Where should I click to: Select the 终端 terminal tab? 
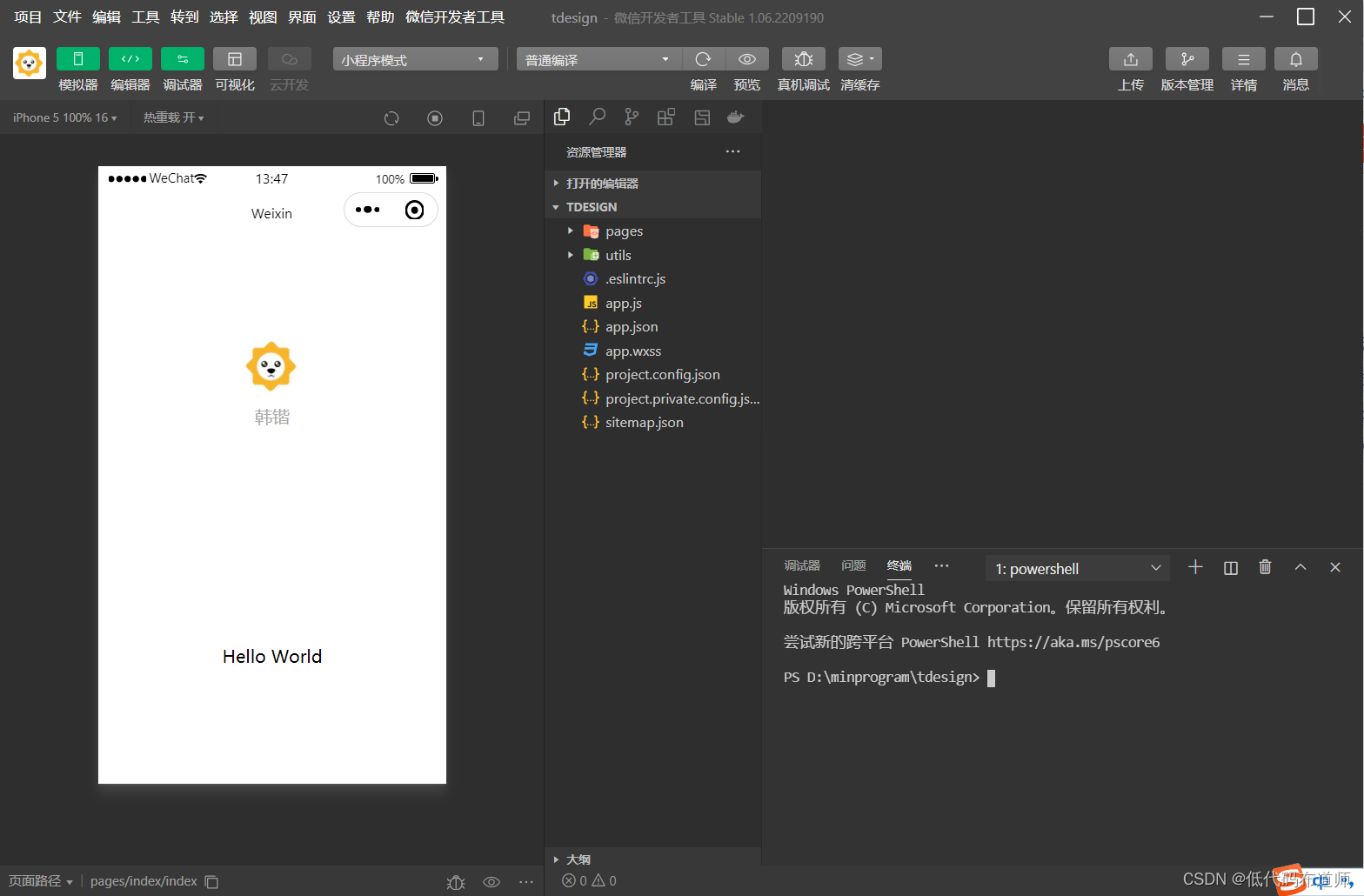point(899,565)
